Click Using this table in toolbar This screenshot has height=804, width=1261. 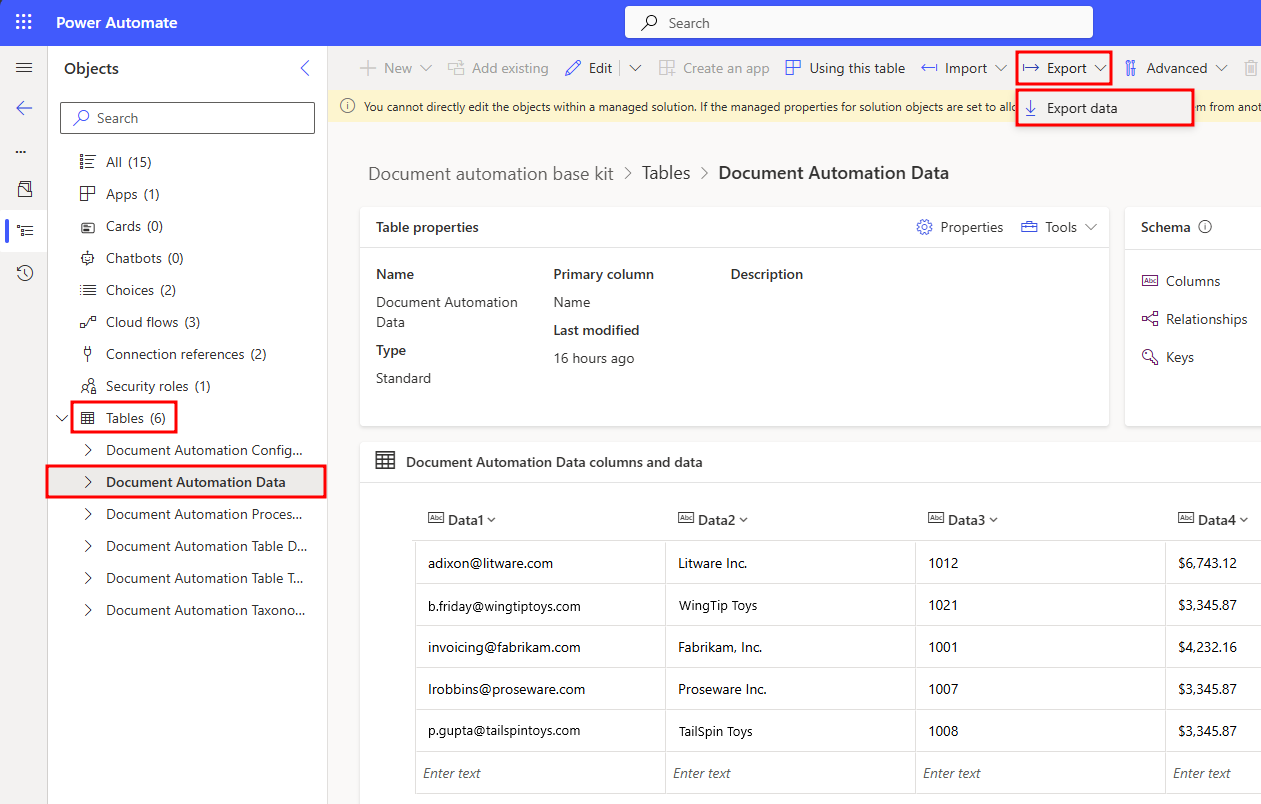(x=845, y=68)
